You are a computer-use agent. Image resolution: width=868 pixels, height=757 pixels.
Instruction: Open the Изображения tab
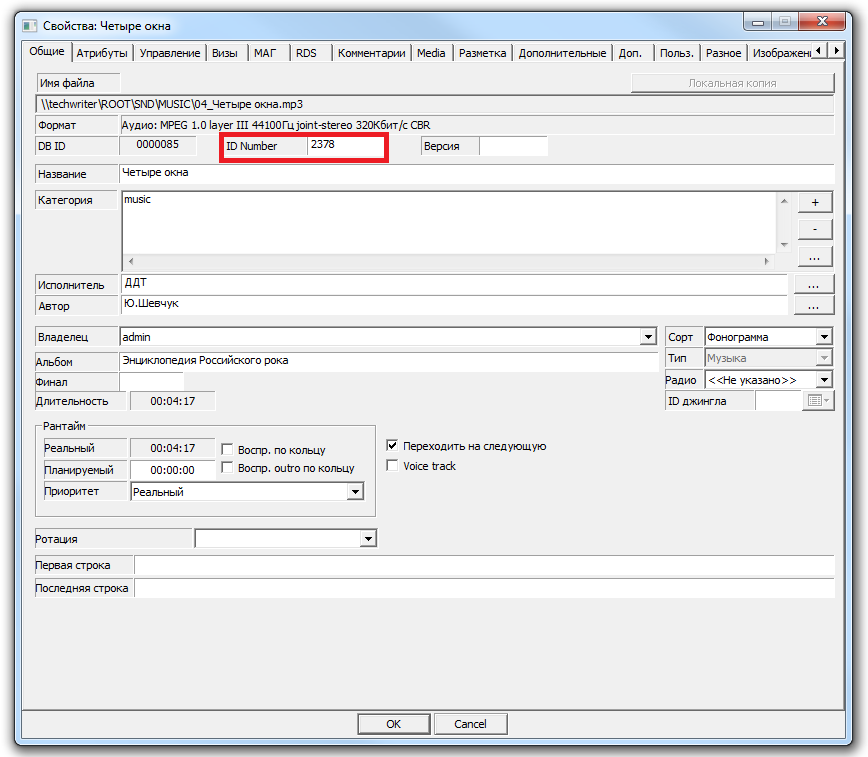pyautogui.click(x=781, y=53)
